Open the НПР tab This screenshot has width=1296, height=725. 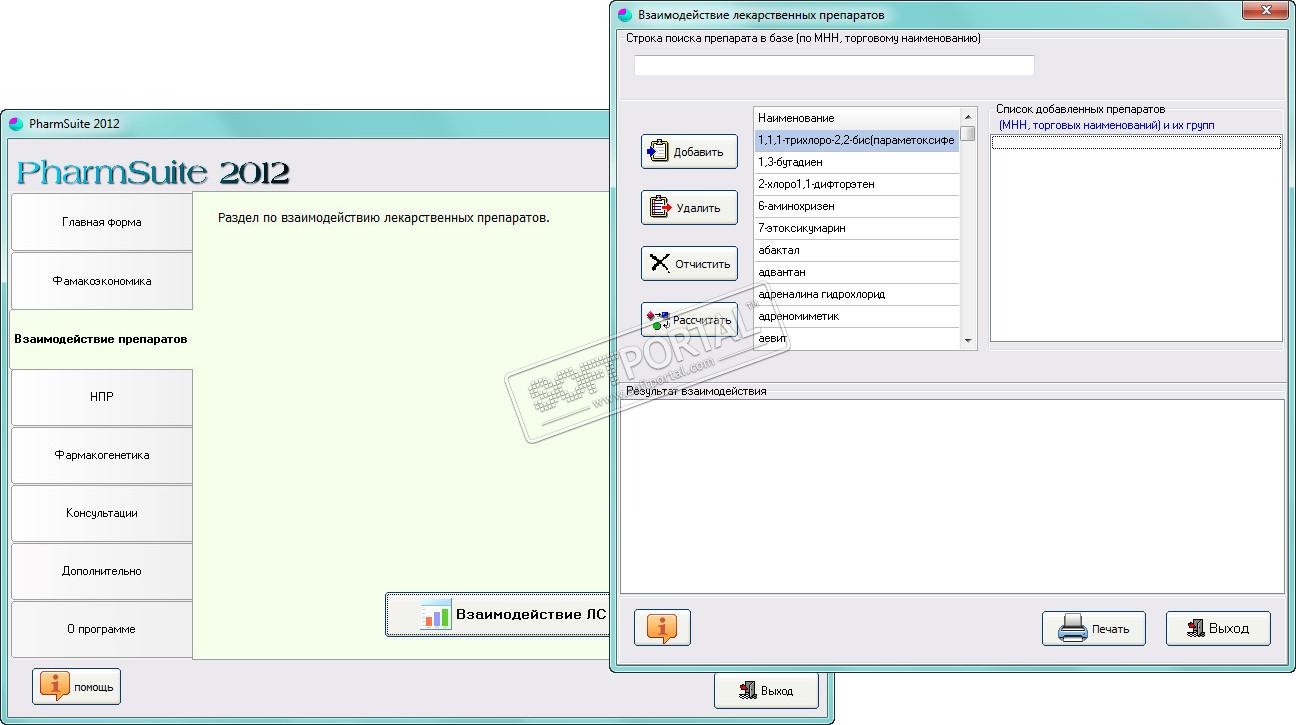point(101,397)
